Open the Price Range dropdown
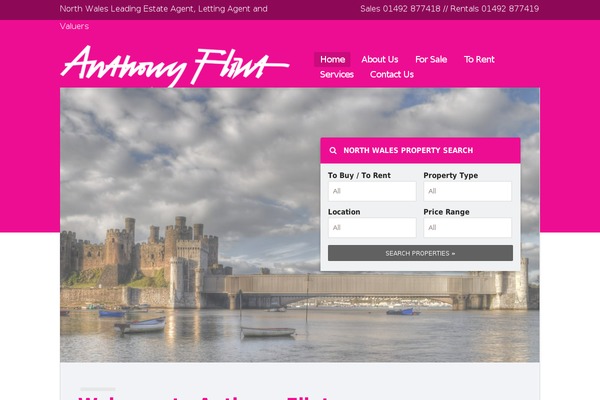 tap(467, 227)
